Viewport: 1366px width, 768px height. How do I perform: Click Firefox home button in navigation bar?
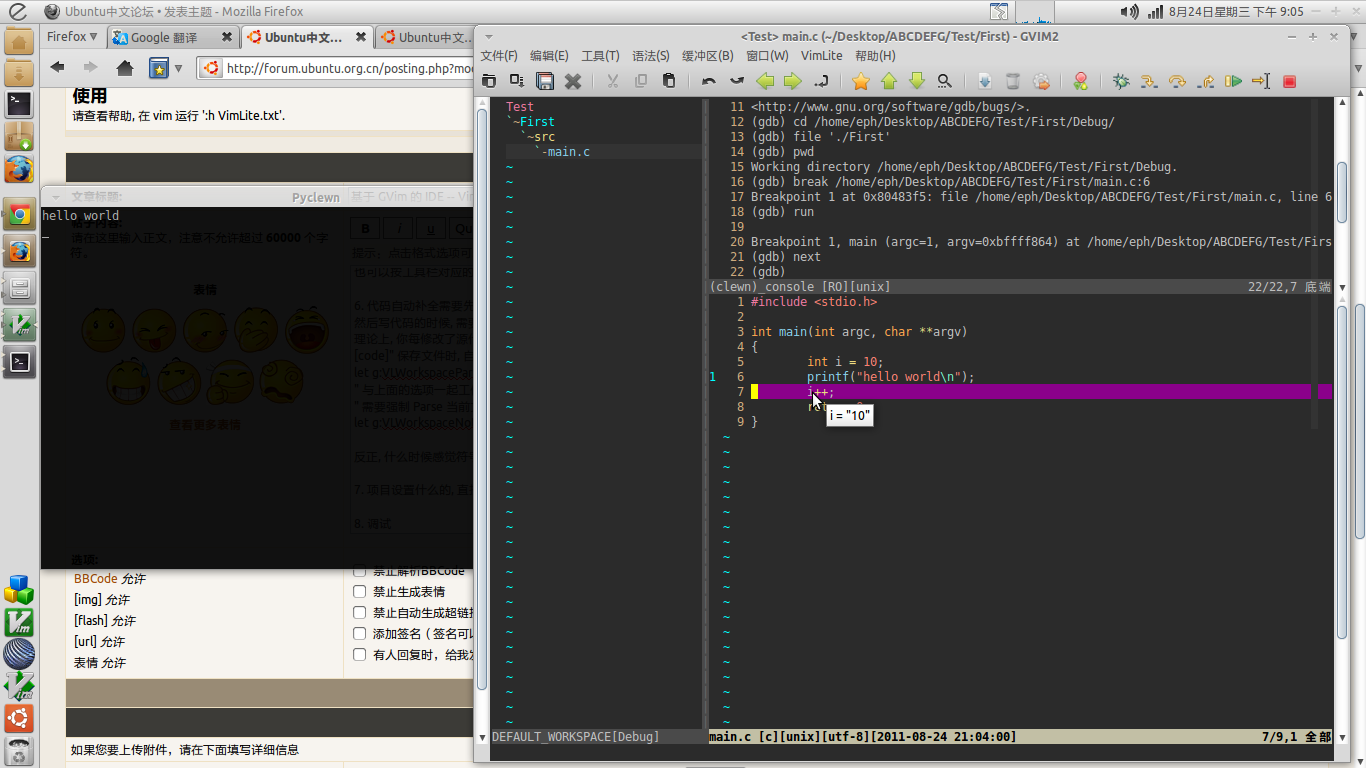coord(125,68)
